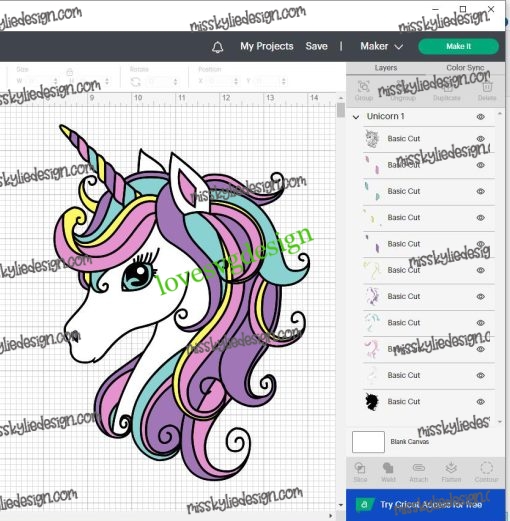
Task: Select the Weld tool icon
Action: tap(388, 472)
